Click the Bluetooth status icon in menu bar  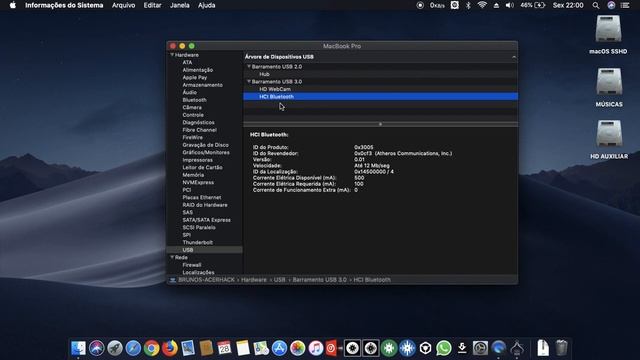468,5
